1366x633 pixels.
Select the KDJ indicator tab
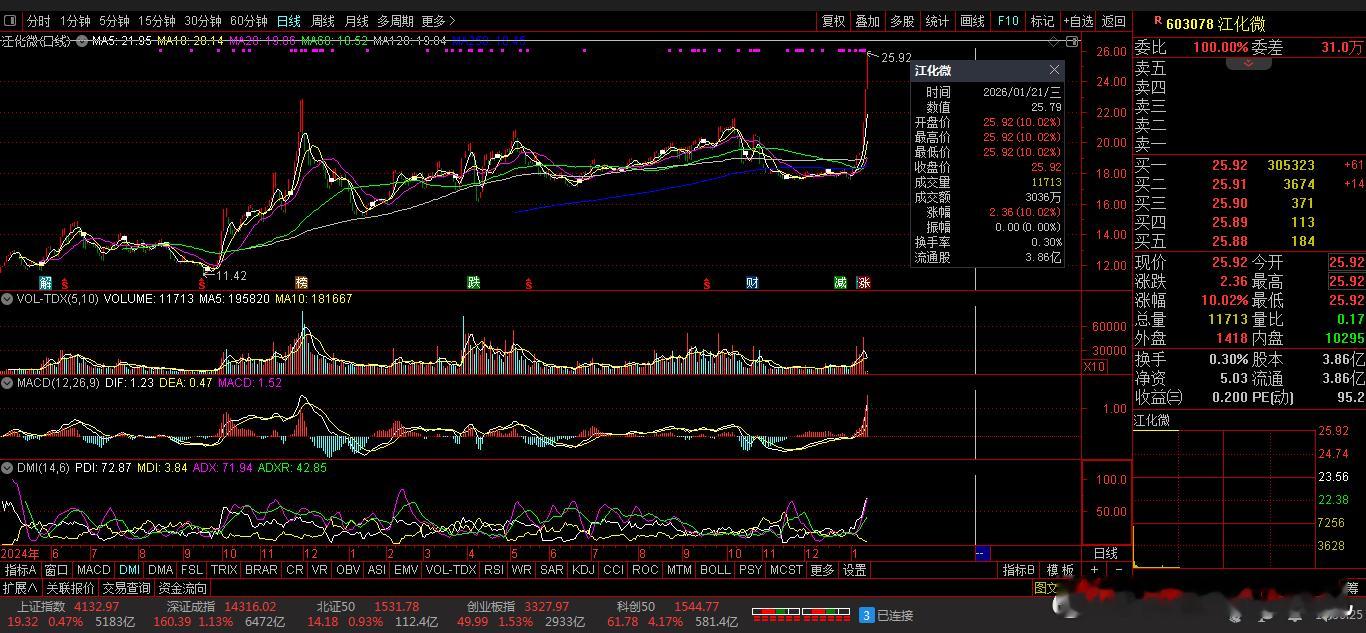(x=582, y=570)
